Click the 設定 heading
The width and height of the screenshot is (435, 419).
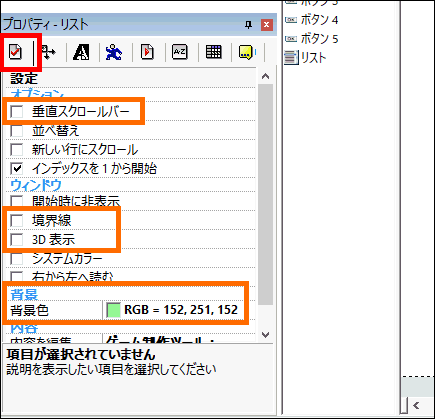[x=24, y=79]
